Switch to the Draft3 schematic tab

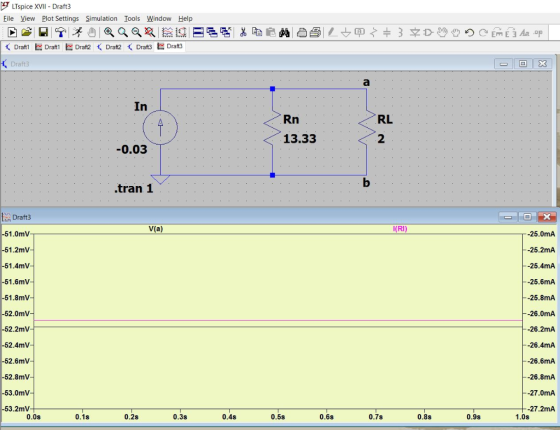tap(140, 47)
